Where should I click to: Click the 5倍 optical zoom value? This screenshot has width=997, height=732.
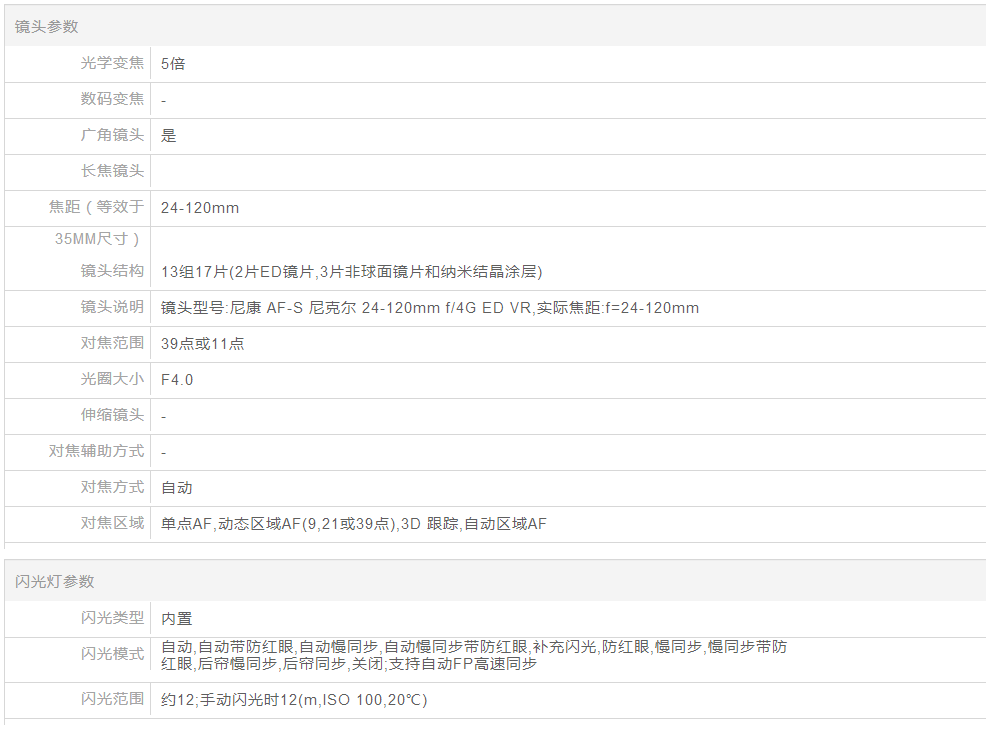[x=173, y=64]
